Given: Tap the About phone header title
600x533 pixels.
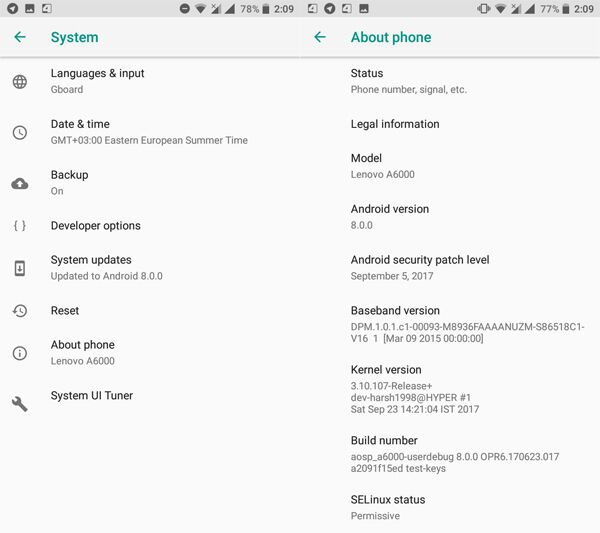Looking at the screenshot, I should (x=391, y=37).
